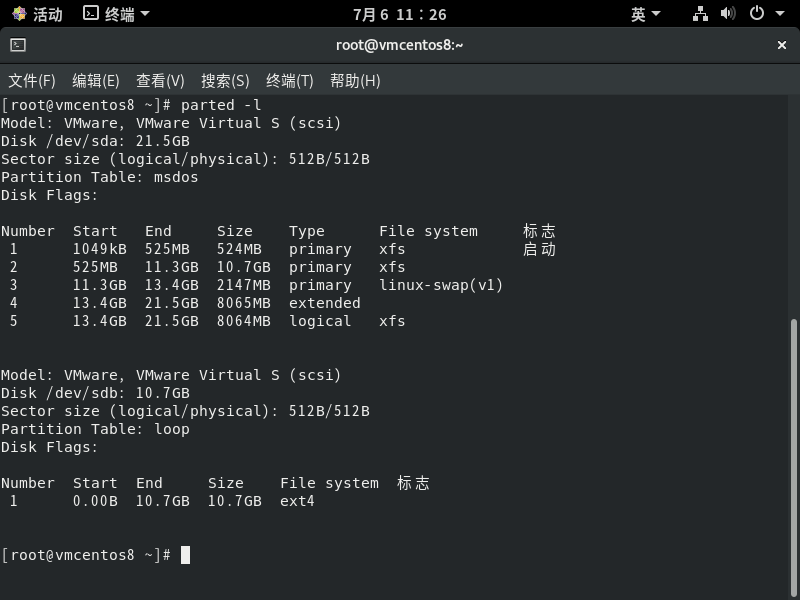The height and width of the screenshot is (600, 800).
Task: Close the root@vmcentos8 terminal window
Action: 782,45
